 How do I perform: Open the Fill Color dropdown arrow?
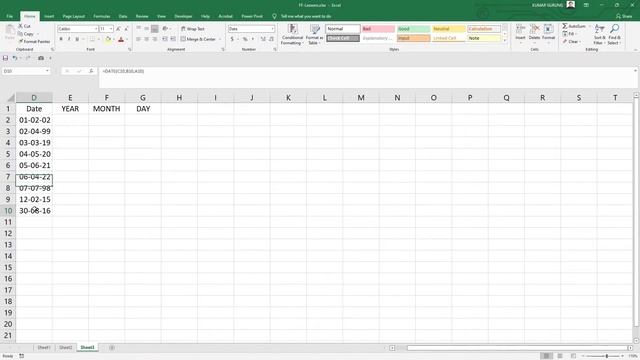click(x=113, y=39)
